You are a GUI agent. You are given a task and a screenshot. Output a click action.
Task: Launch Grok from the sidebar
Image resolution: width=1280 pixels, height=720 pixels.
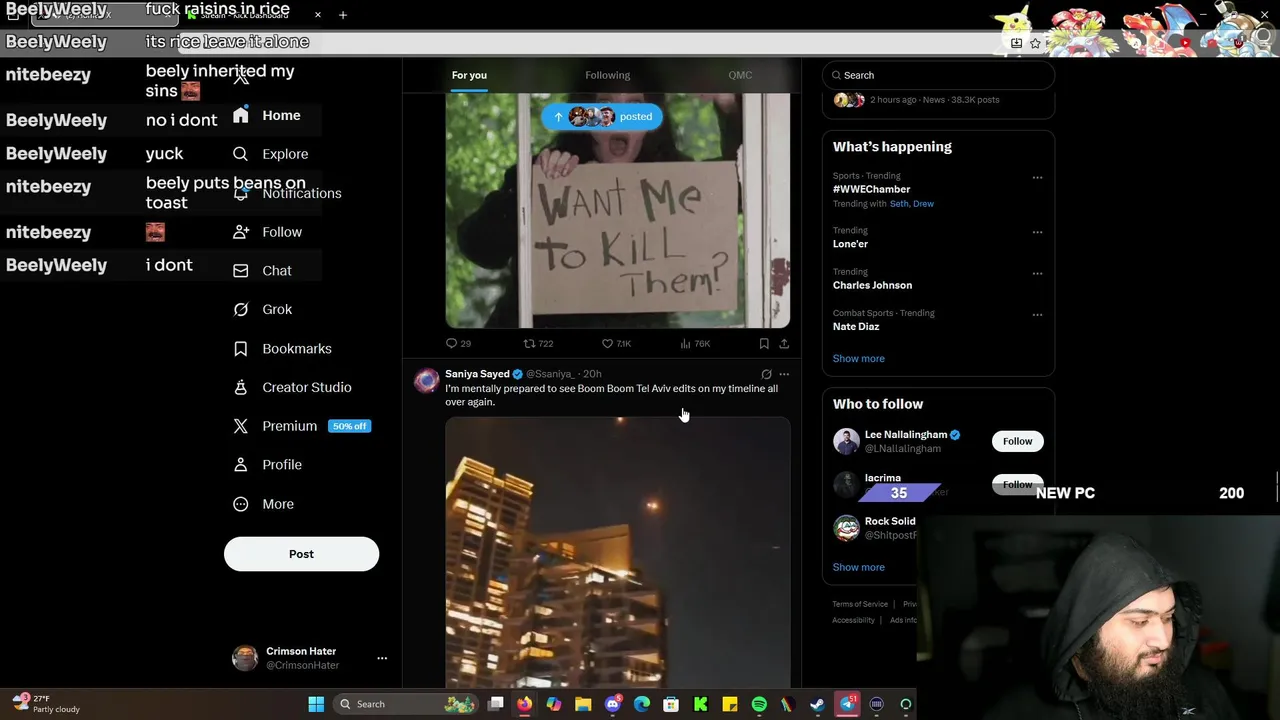pos(262,309)
